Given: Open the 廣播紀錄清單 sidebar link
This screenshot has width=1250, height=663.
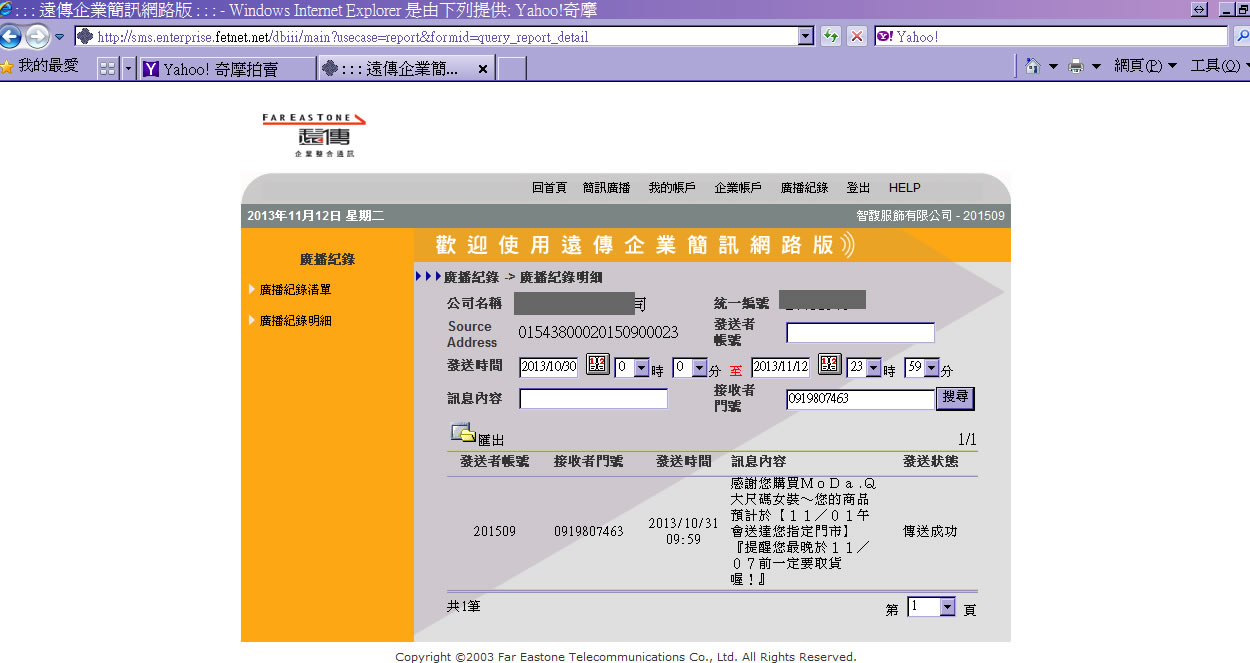Looking at the screenshot, I should (295, 290).
